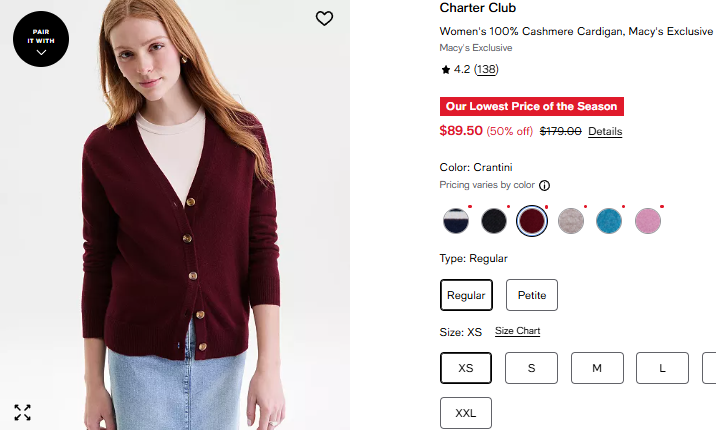Select the Regular type option
The width and height of the screenshot is (716, 430).
click(x=466, y=295)
